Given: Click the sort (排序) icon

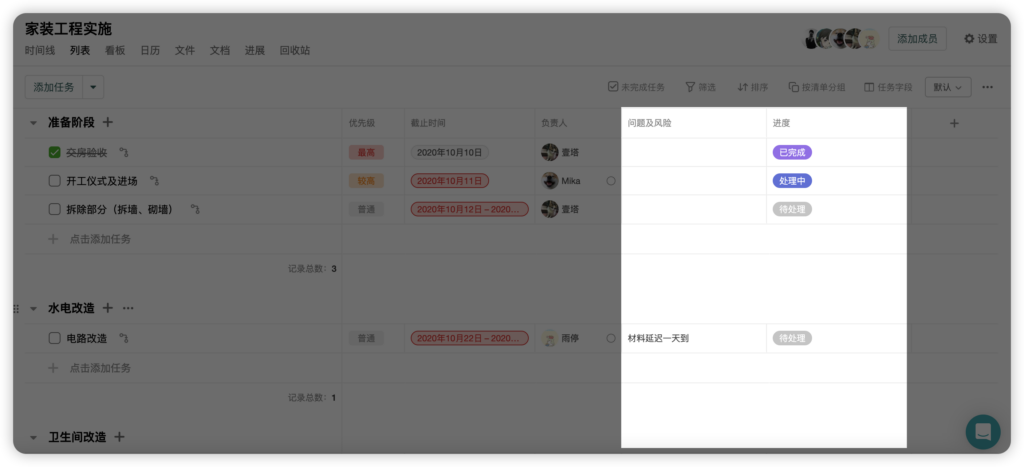Looking at the screenshot, I should tap(742, 87).
